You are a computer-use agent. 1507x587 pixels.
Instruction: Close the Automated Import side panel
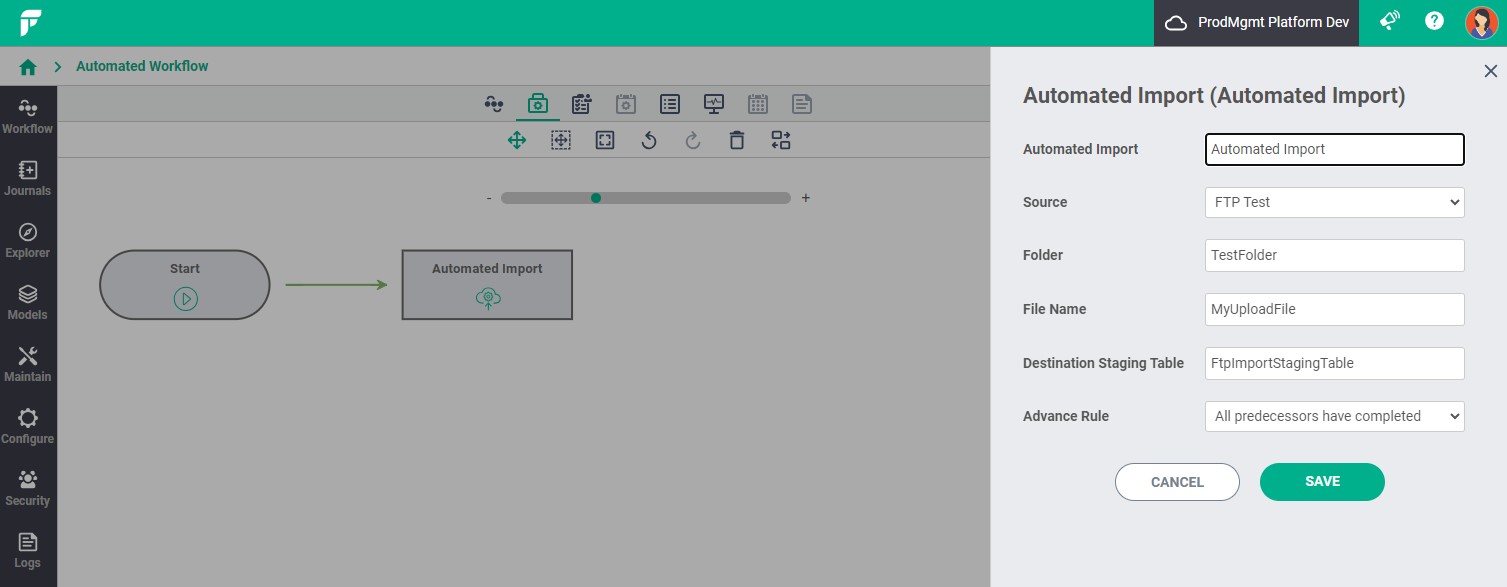pos(1490,71)
